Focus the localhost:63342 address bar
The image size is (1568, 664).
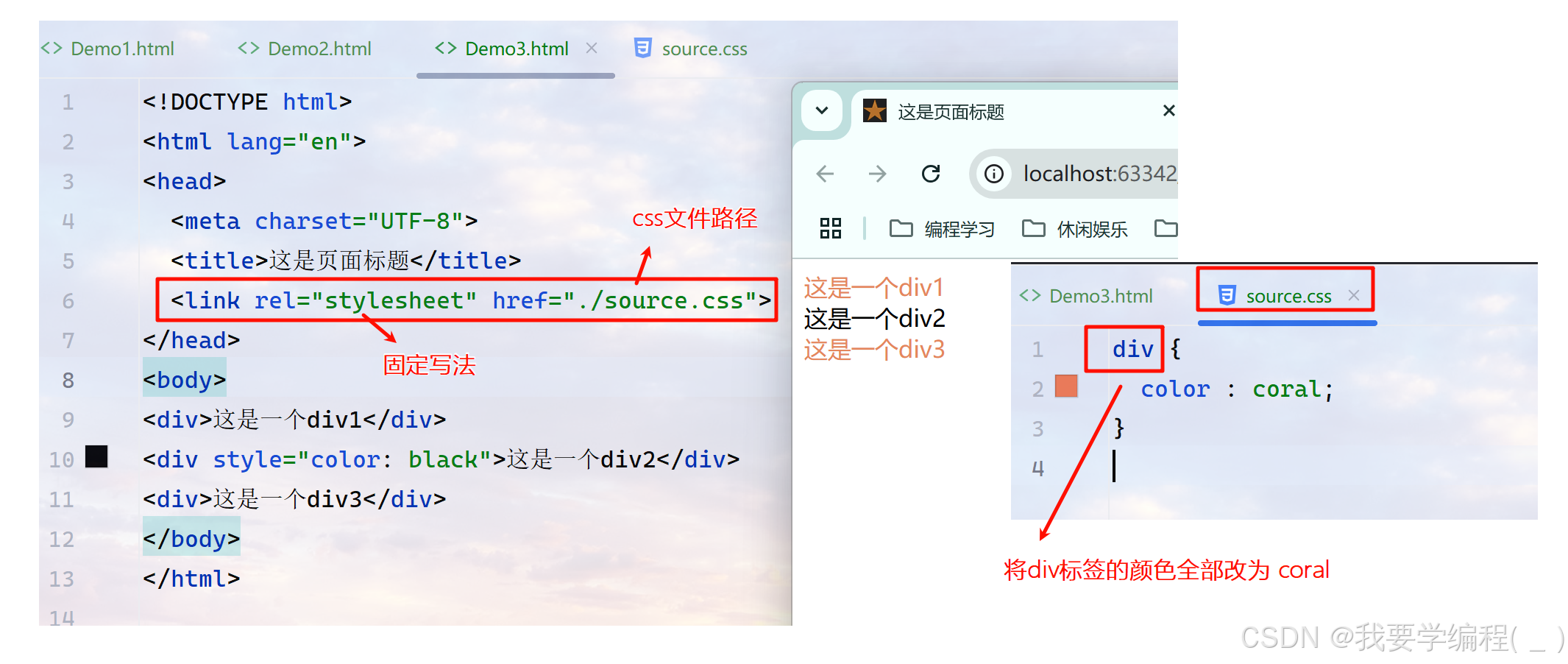coord(1100,174)
